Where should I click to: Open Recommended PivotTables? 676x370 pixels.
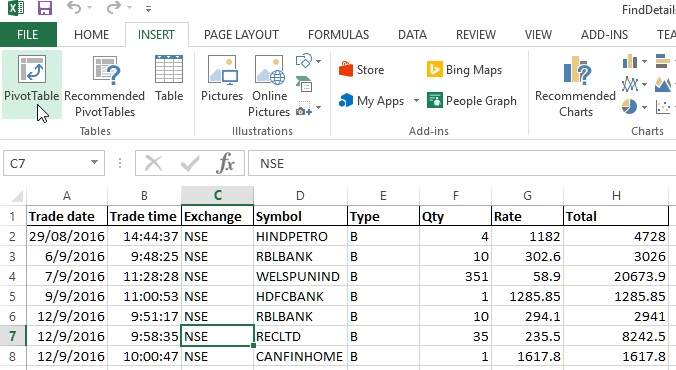[x=105, y=86]
